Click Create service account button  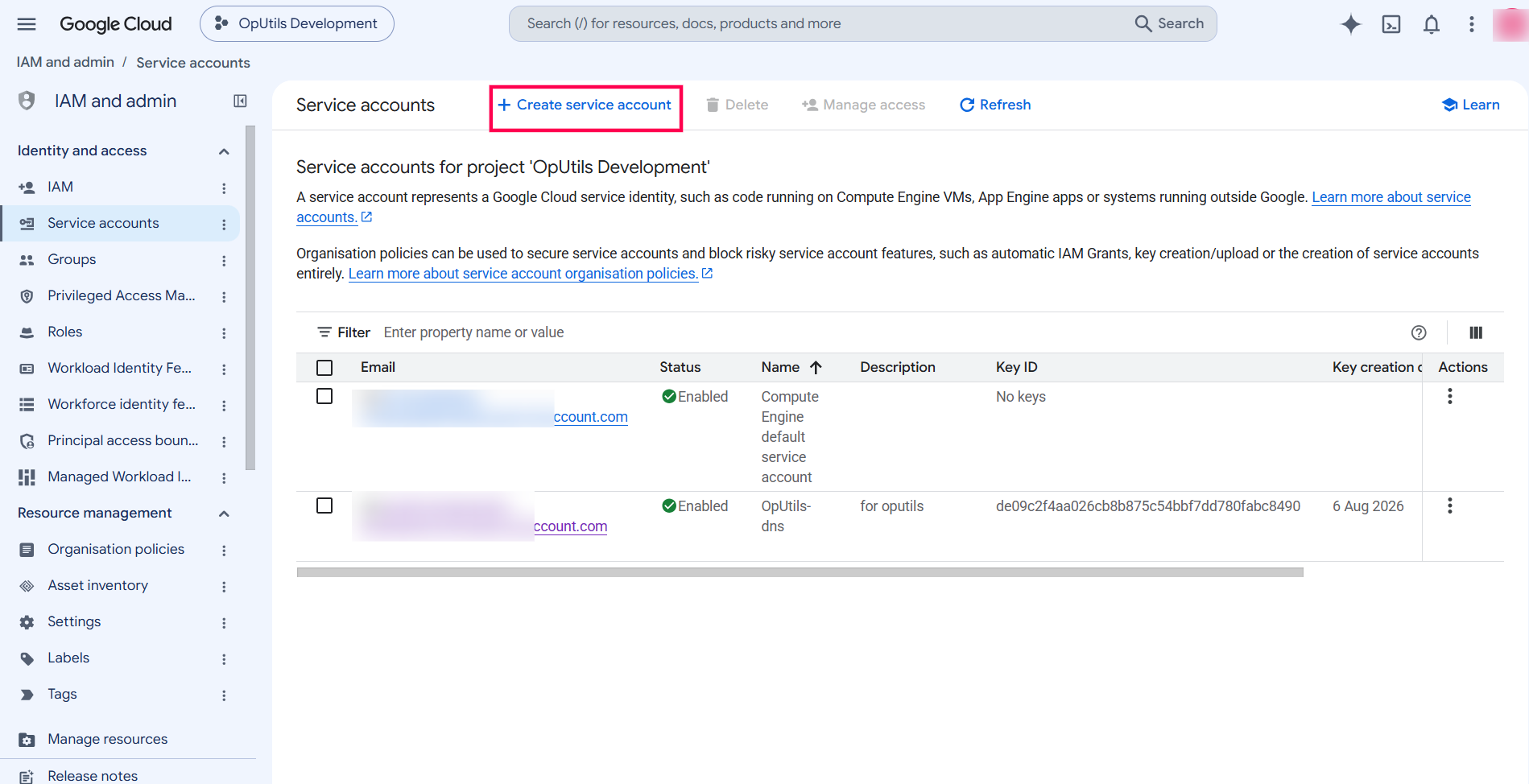585,105
